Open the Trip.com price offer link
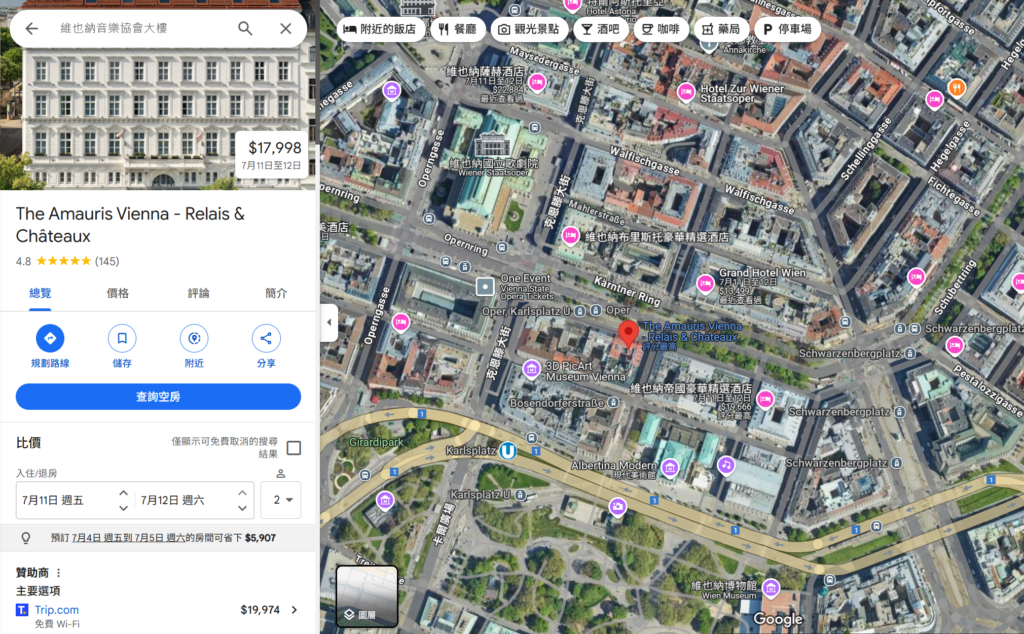 pyautogui.click(x=158, y=610)
